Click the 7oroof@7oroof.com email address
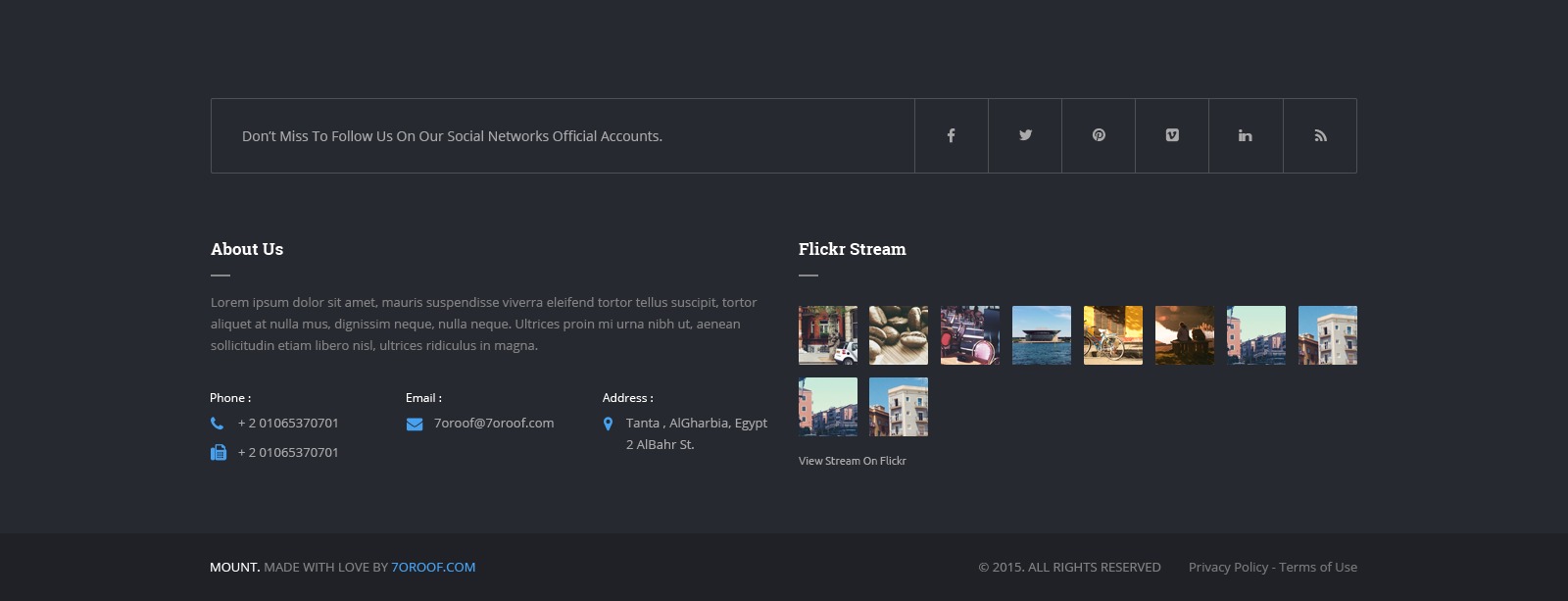The height and width of the screenshot is (601, 1568). (x=494, y=423)
